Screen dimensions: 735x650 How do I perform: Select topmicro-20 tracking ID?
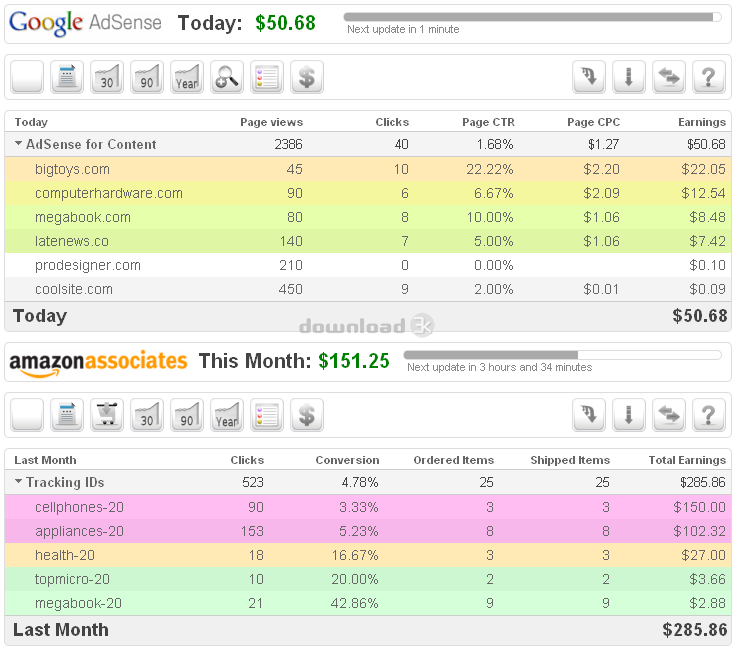pyautogui.click(x=368, y=579)
